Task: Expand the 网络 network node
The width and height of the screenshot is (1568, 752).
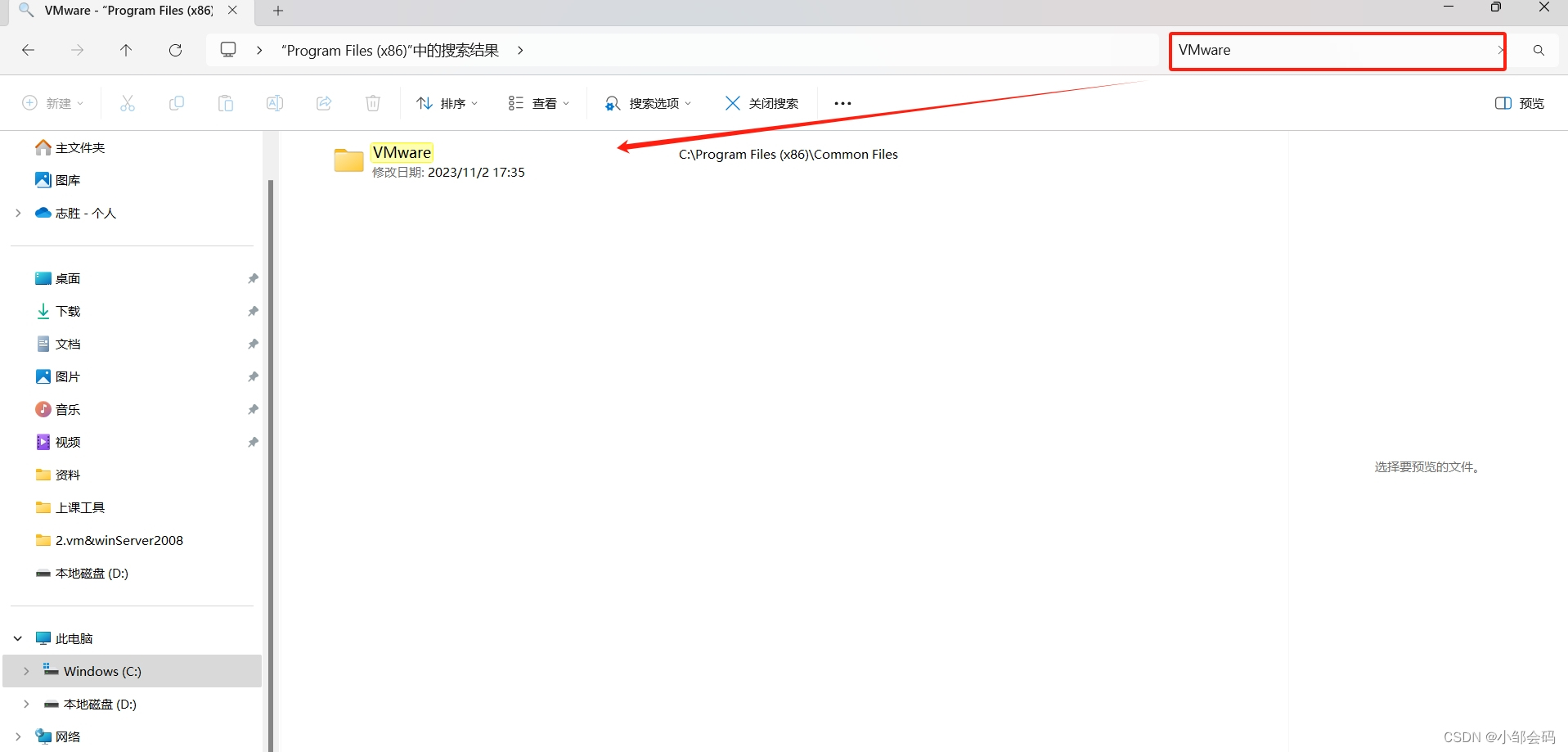Action: (x=18, y=736)
